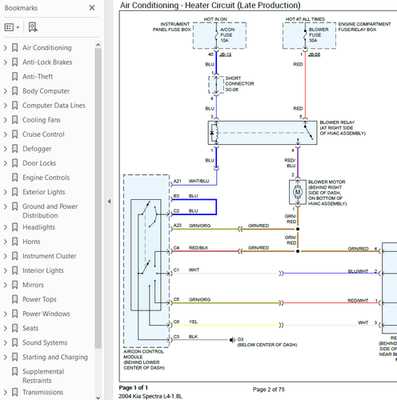The image size is (397, 400).
Task: Click the Interior Lights bookmark icon
Action: (x=15, y=270)
